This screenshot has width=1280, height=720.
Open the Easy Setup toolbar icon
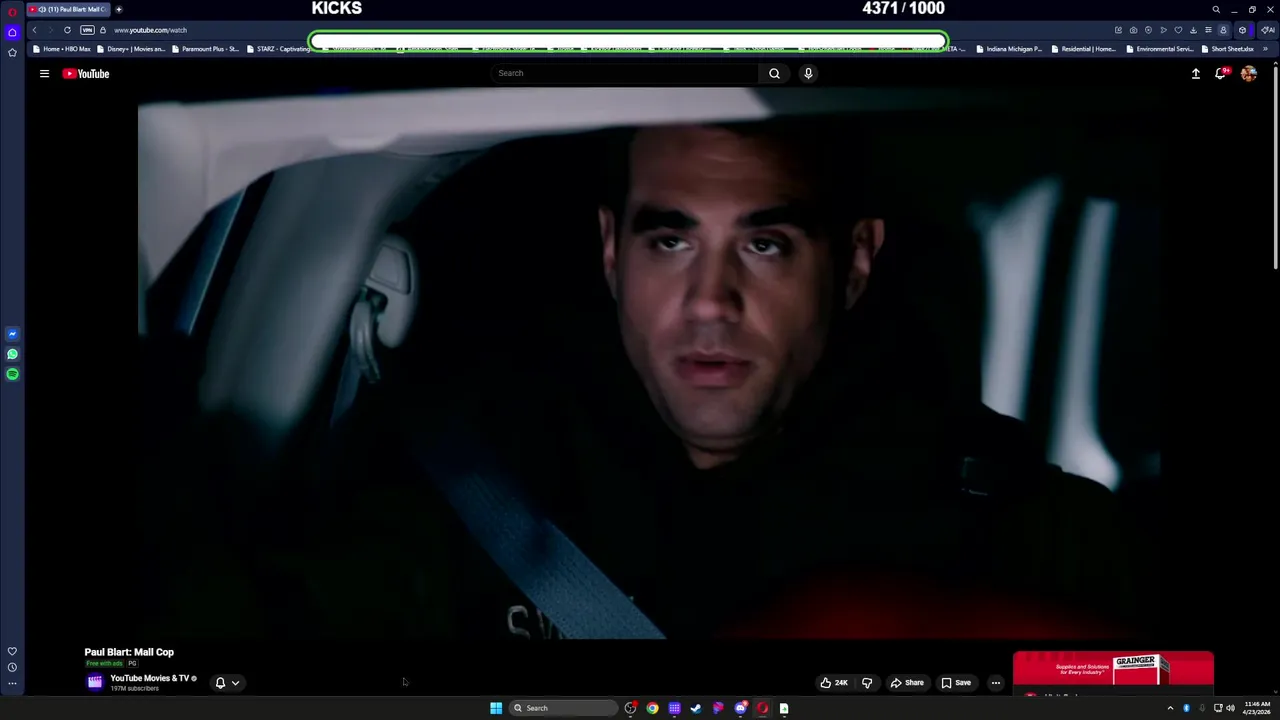1208,30
